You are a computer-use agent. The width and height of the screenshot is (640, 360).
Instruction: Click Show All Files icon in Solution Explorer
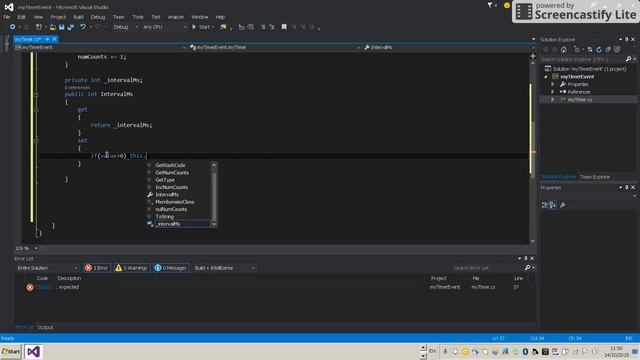(617, 49)
